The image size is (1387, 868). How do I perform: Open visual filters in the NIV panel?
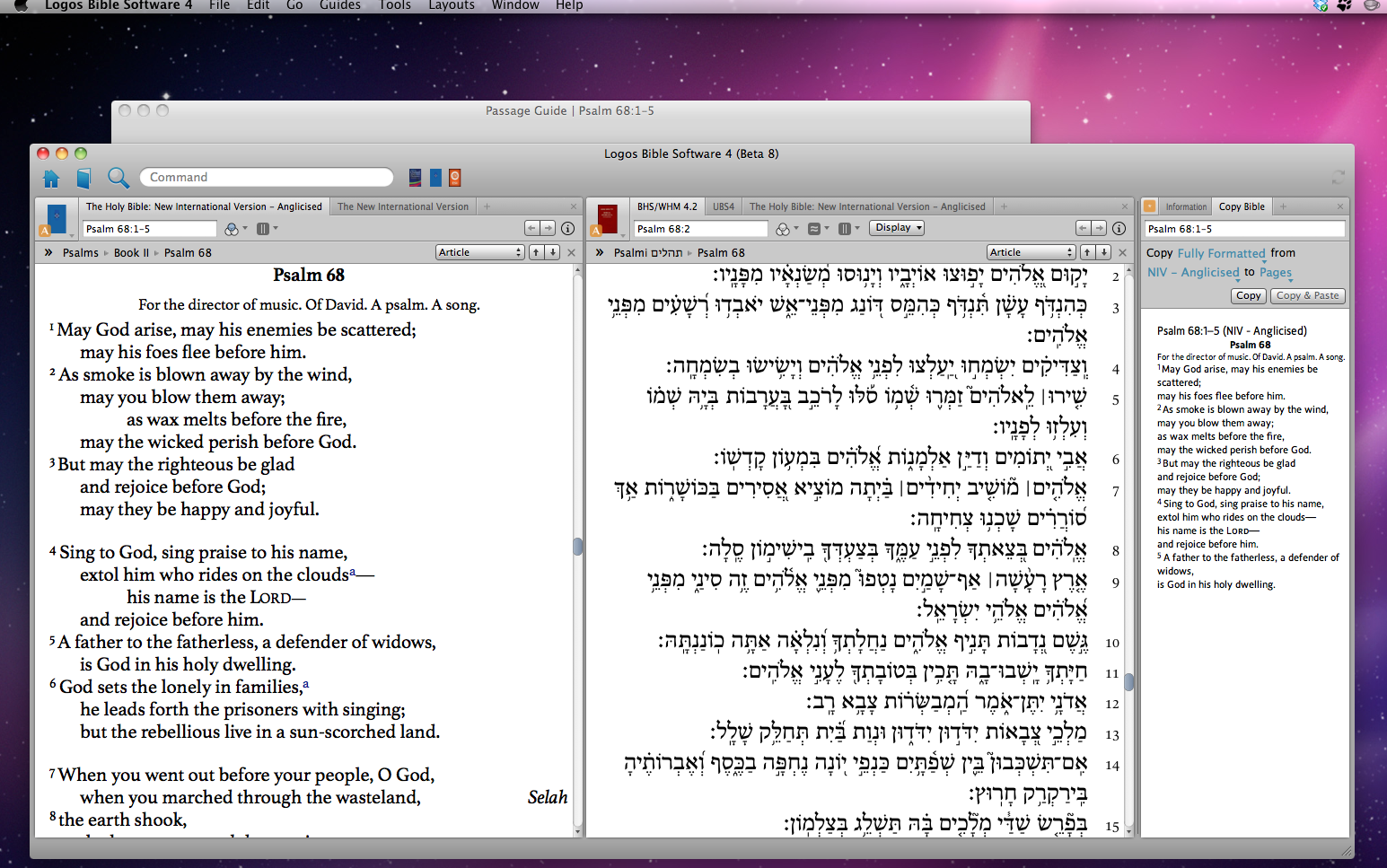233,229
